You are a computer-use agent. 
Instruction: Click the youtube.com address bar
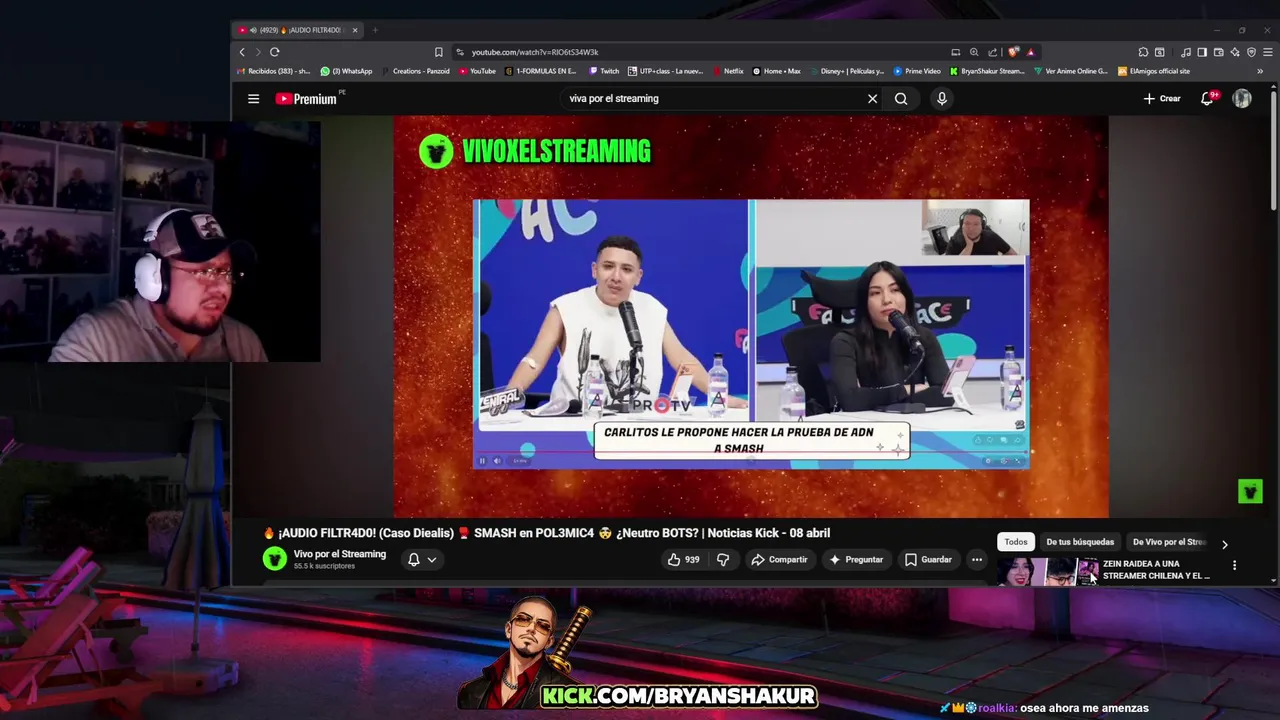point(700,52)
